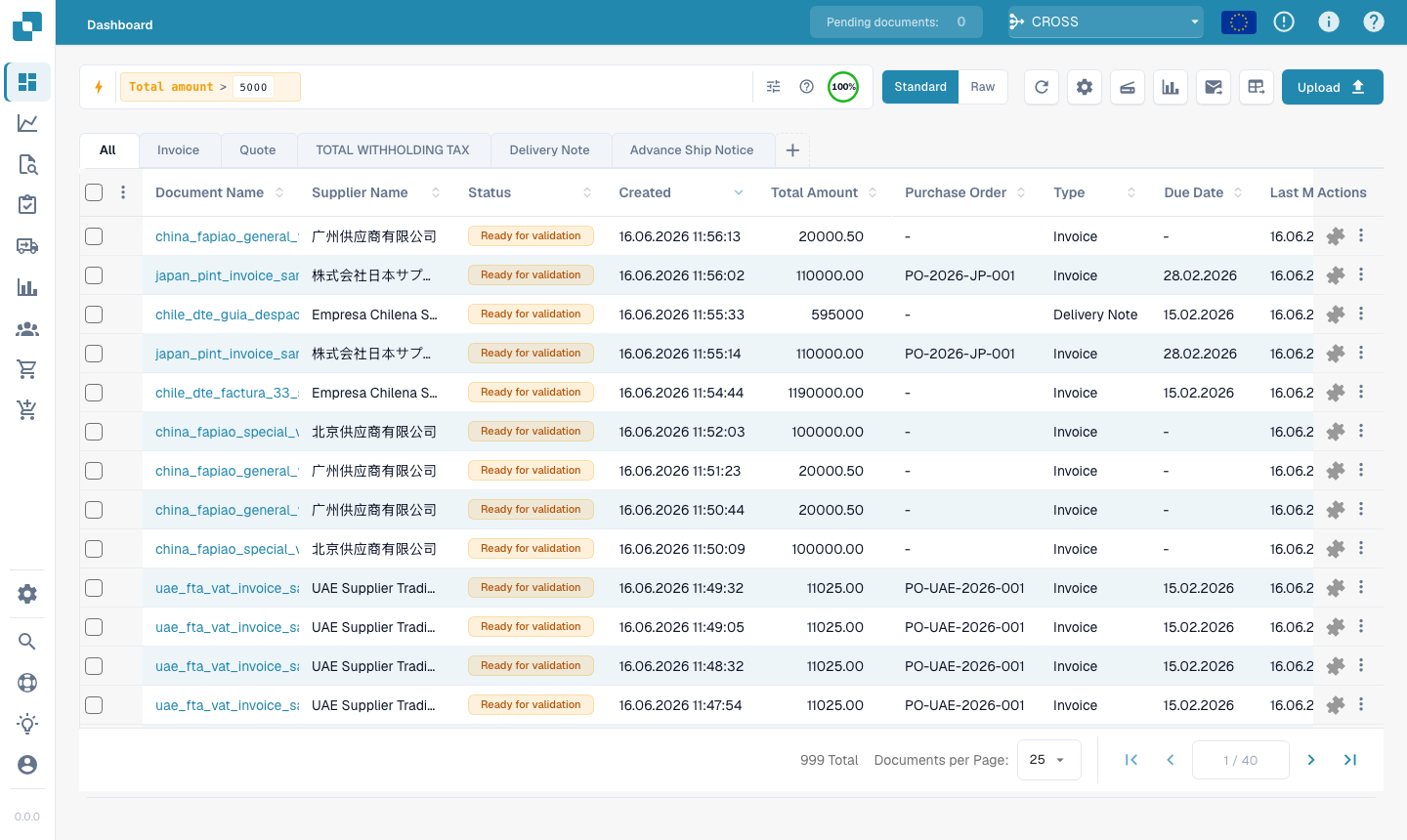
Task: Open the lifebuoy support sidebar icon
Action: pos(27,683)
